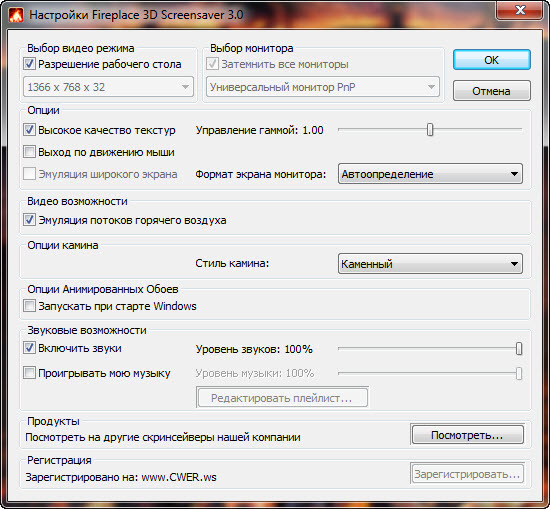Viewport: 550px width, 509px height.
Task: Click 'Формат экрана монитора:' label
Action: 261,174
